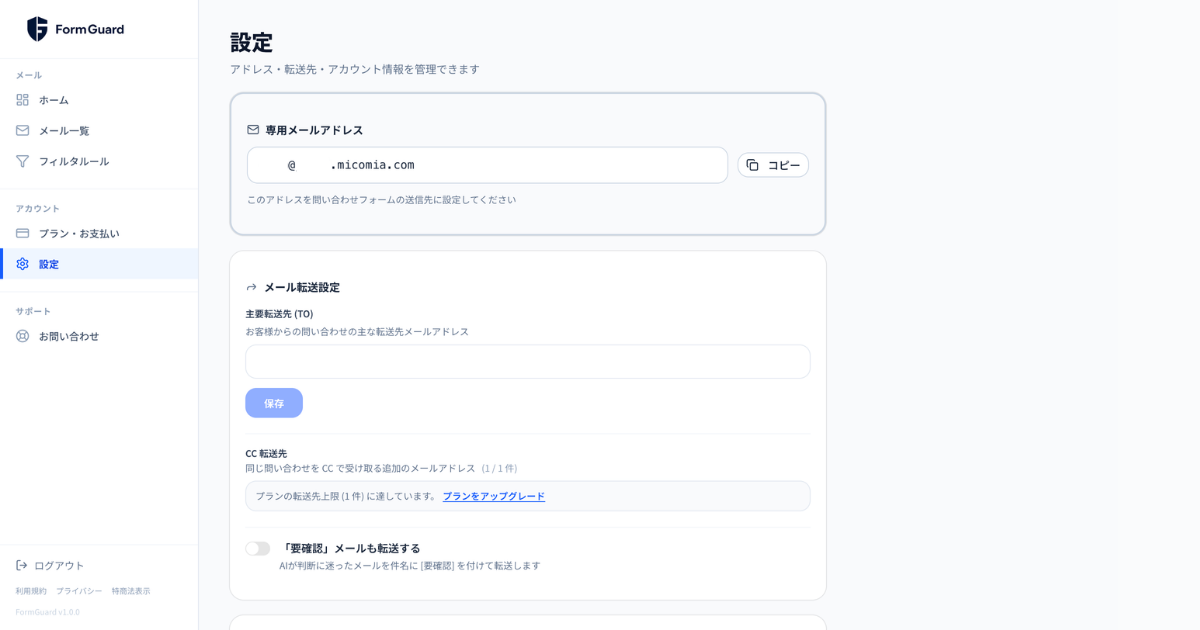Image resolution: width=1200 pixels, height=630 pixels.
Task: Click the CC 転送先 label
Action: pyautogui.click(x=266, y=453)
